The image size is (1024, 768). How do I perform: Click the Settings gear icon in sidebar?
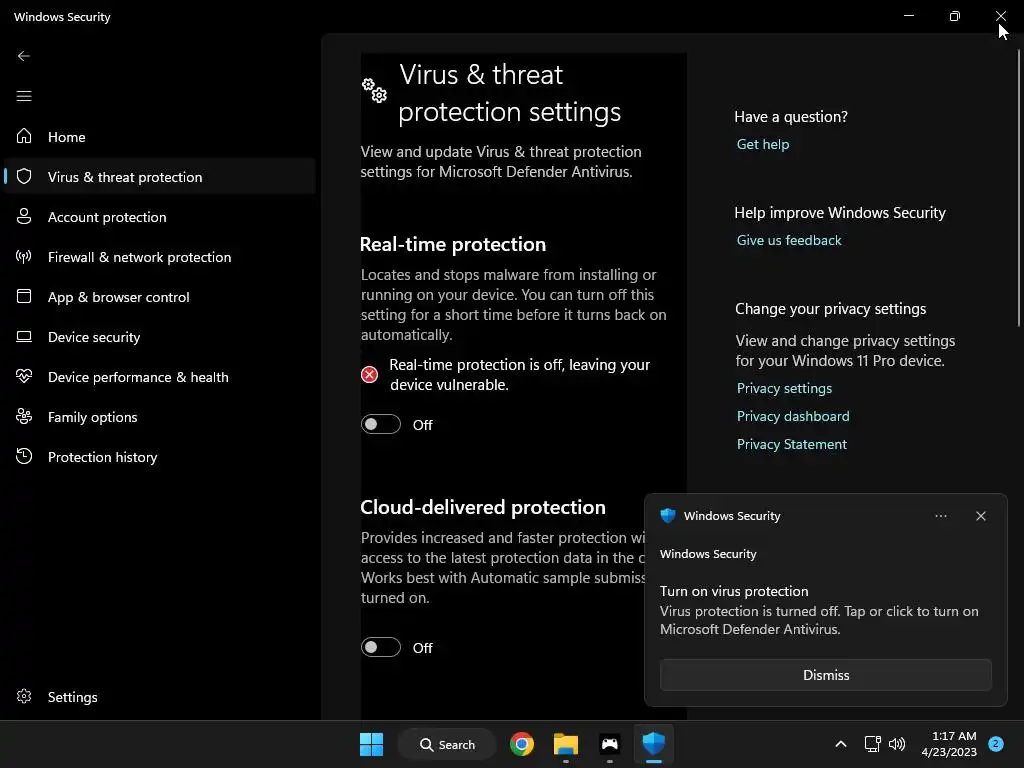tap(24, 696)
